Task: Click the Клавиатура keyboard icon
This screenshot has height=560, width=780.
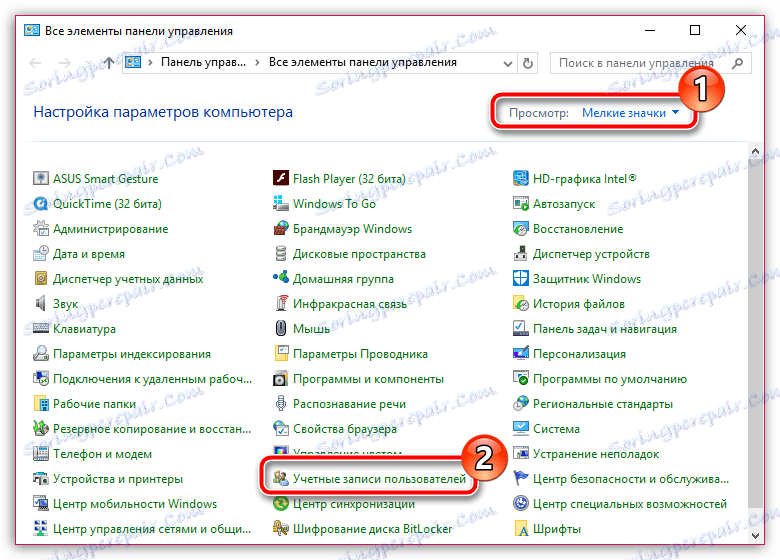Action: coord(40,329)
